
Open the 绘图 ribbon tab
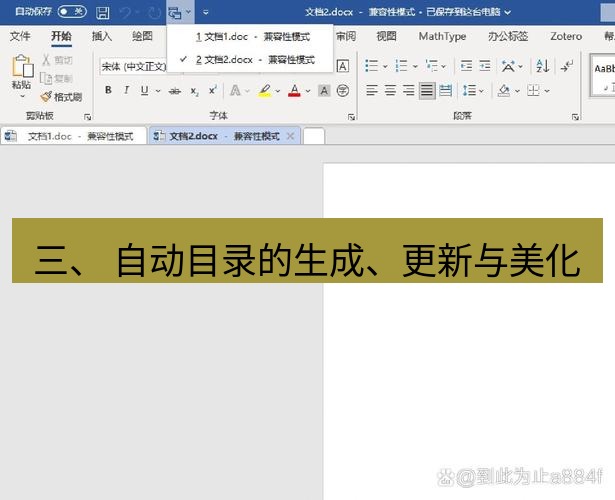coord(142,36)
